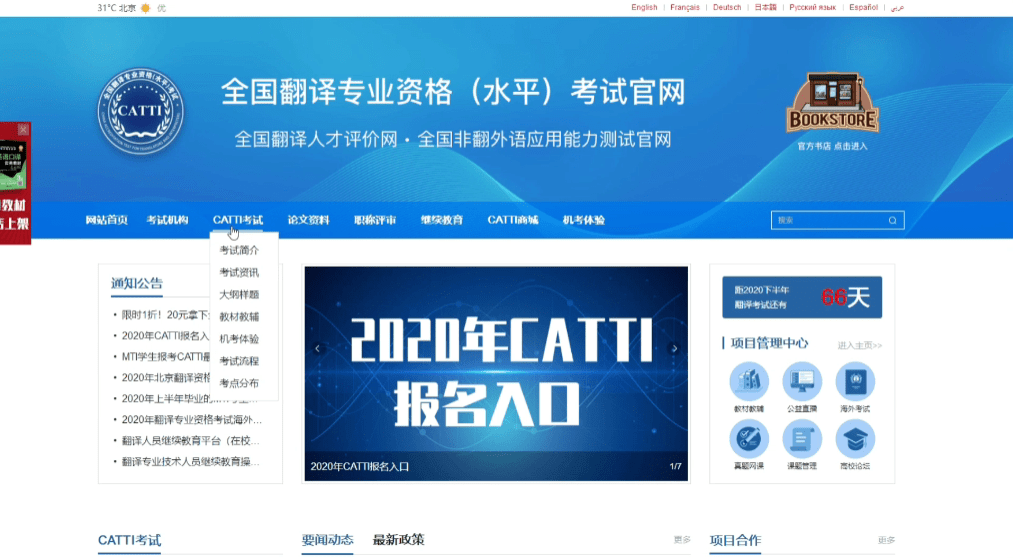This screenshot has width=1013, height=559.
Task: Switch site language to Arabic
Action: click(x=897, y=8)
